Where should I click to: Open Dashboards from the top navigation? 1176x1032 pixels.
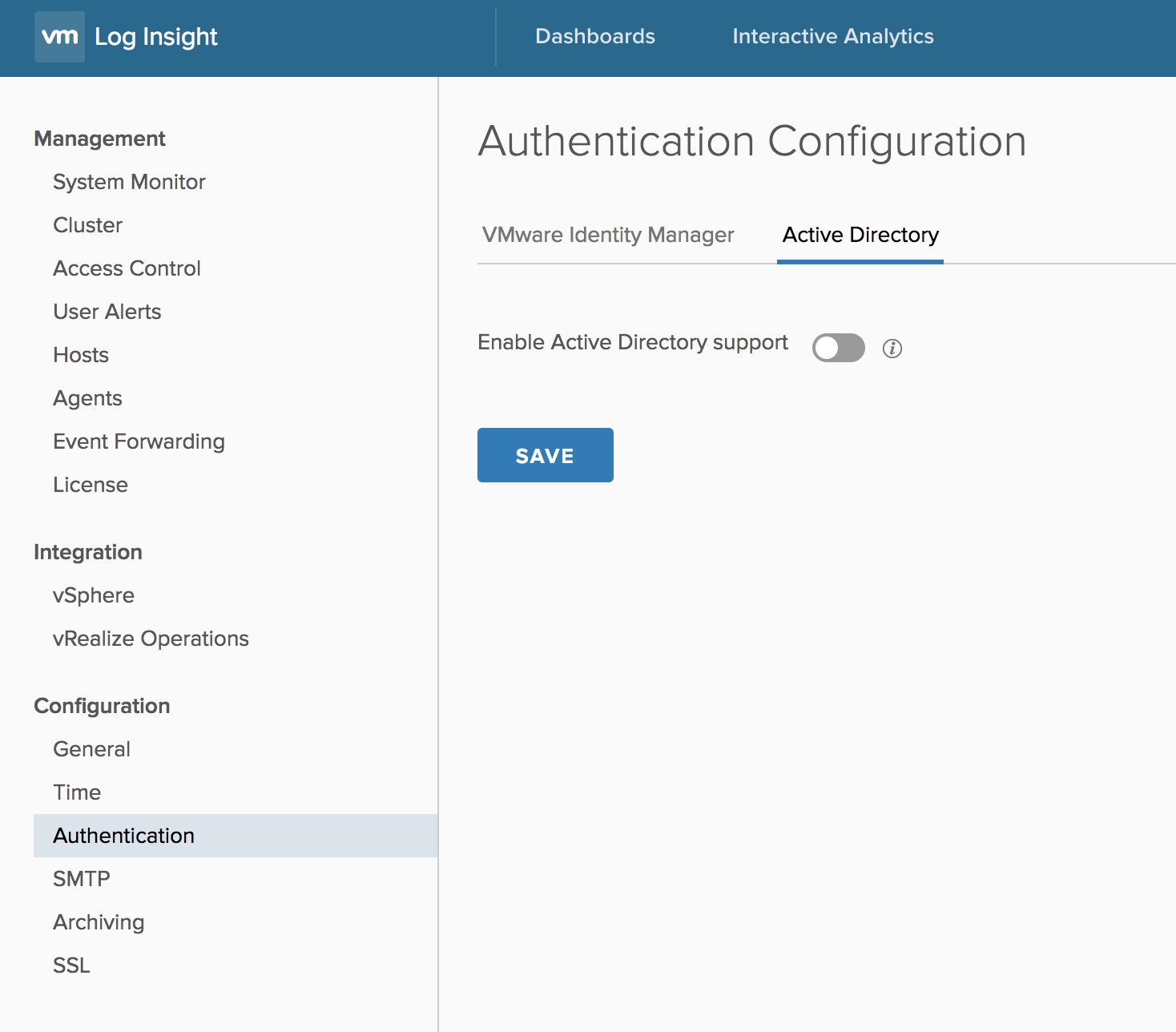(594, 37)
